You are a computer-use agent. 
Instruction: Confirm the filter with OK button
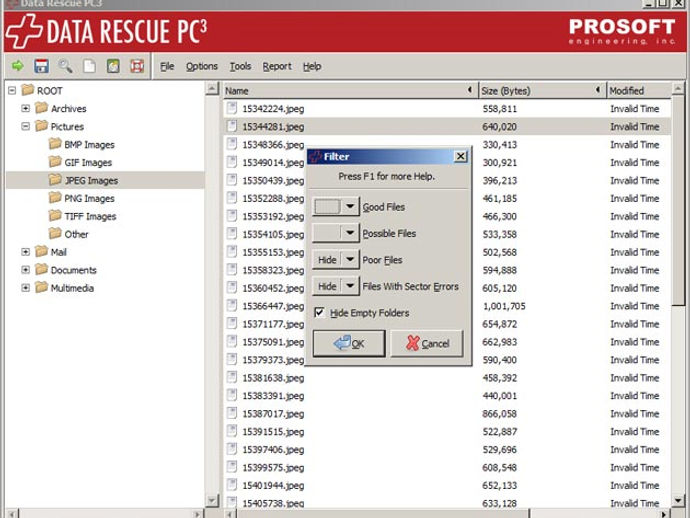tap(349, 343)
